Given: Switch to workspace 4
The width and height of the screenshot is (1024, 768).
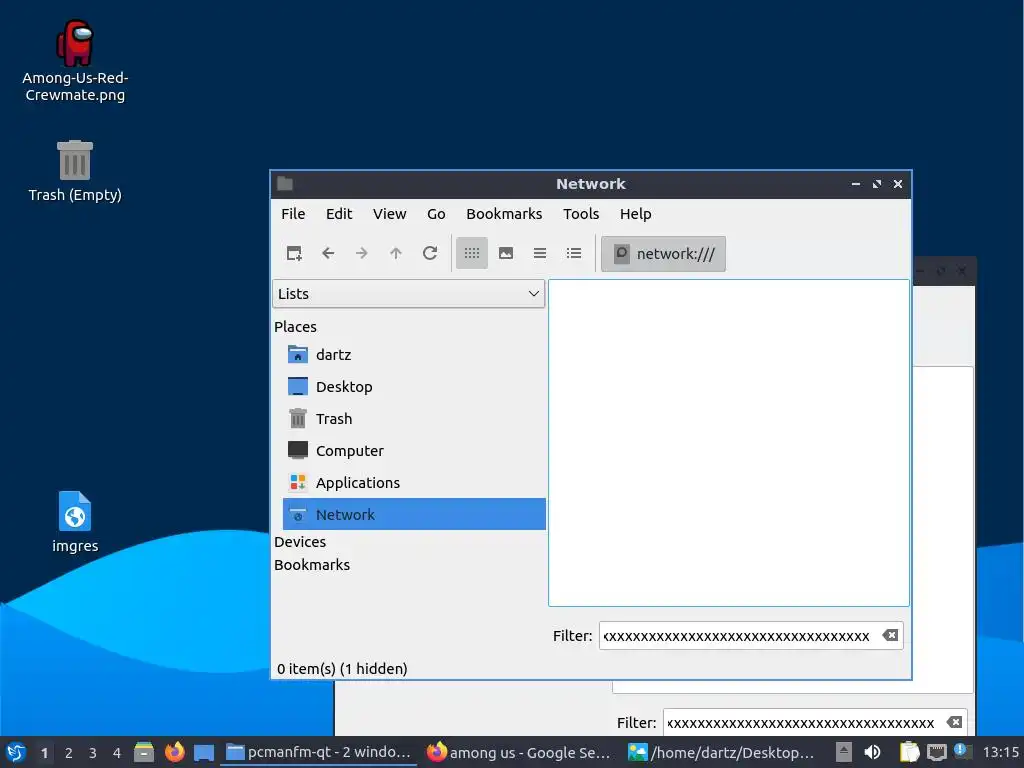Looking at the screenshot, I should (x=117, y=753).
